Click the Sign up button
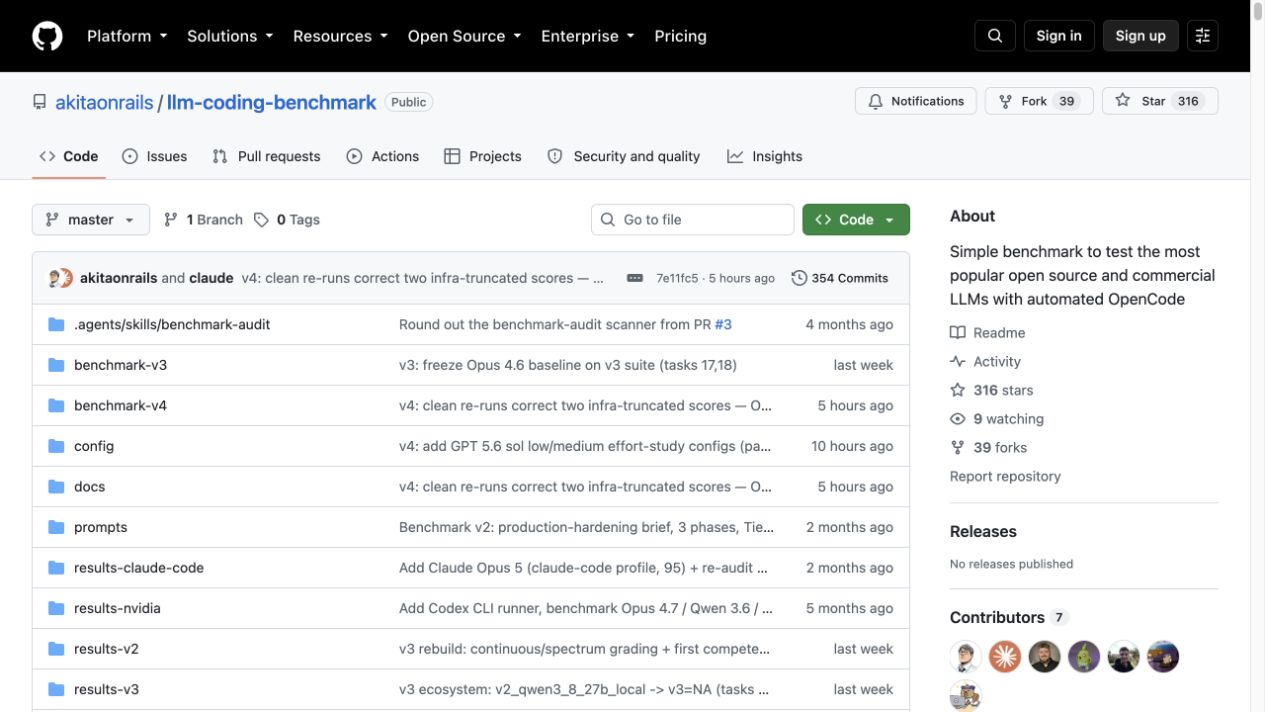 click(x=1141, y=36)
